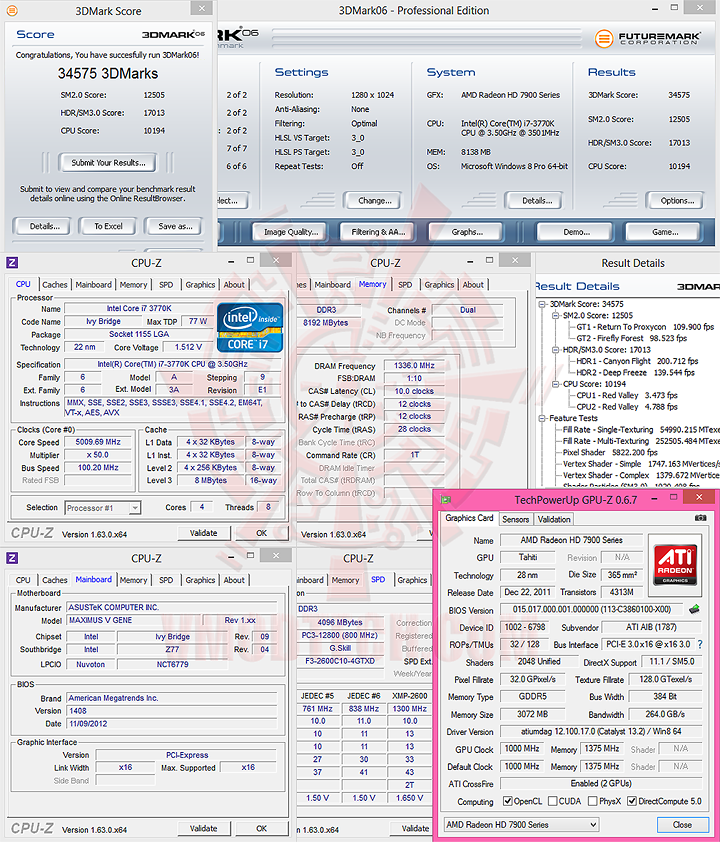Viewport: 720px width, 842px height.
Task: Click OK in the Mainboard CPU-Z window
Action: [261, 828]
